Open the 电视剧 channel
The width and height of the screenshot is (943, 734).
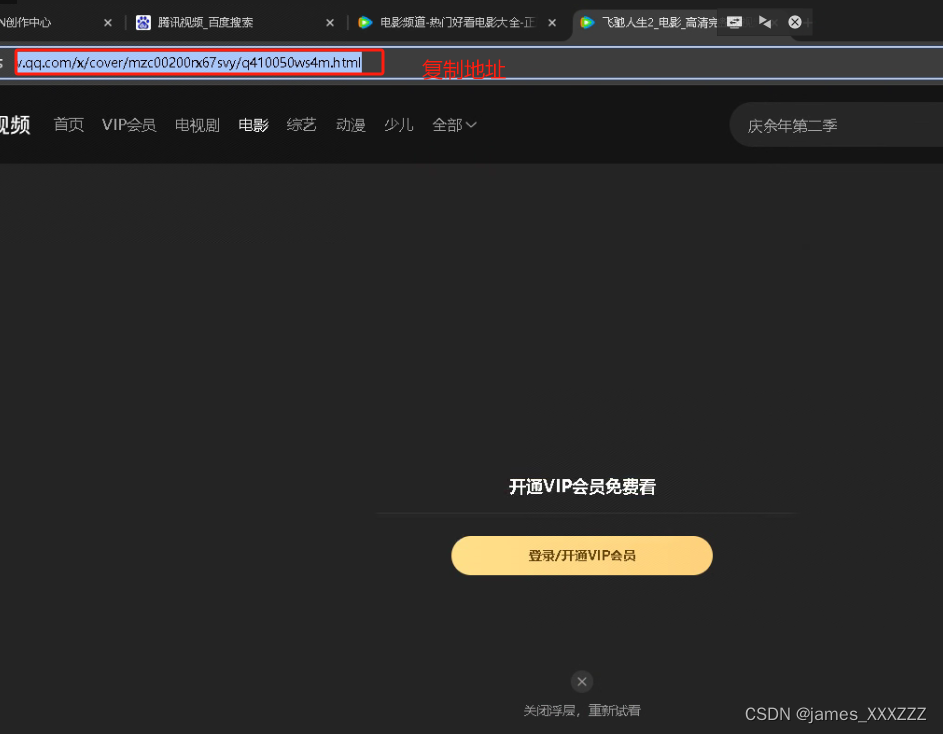point(197,125)
